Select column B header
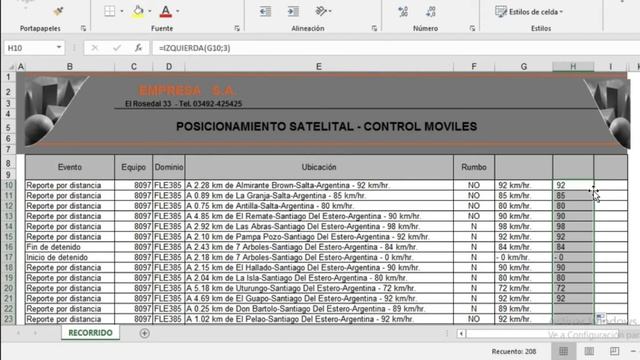 coord(70,67)
